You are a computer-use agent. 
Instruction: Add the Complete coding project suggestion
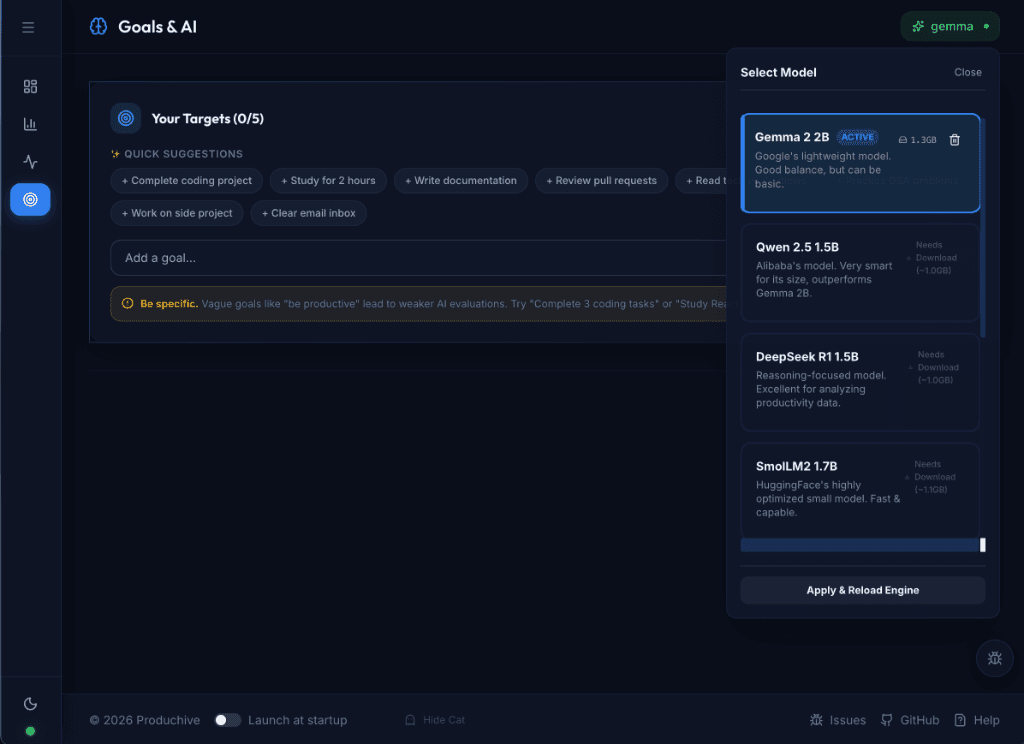(x=186, y=180)
